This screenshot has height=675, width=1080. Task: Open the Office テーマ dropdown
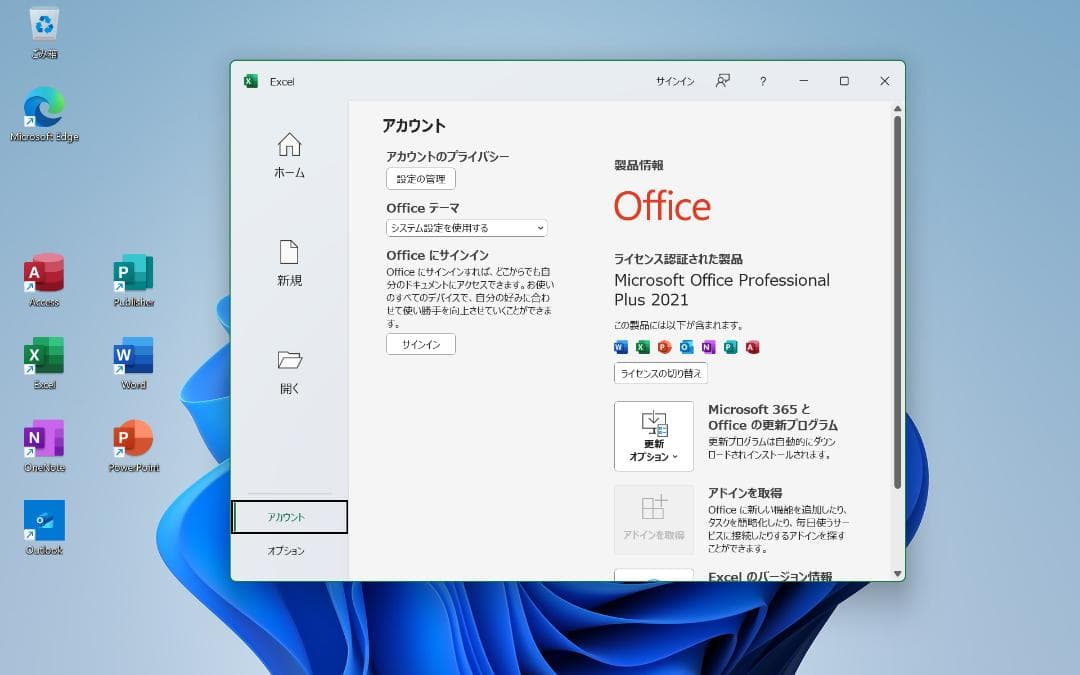click(x=465, y=227)
